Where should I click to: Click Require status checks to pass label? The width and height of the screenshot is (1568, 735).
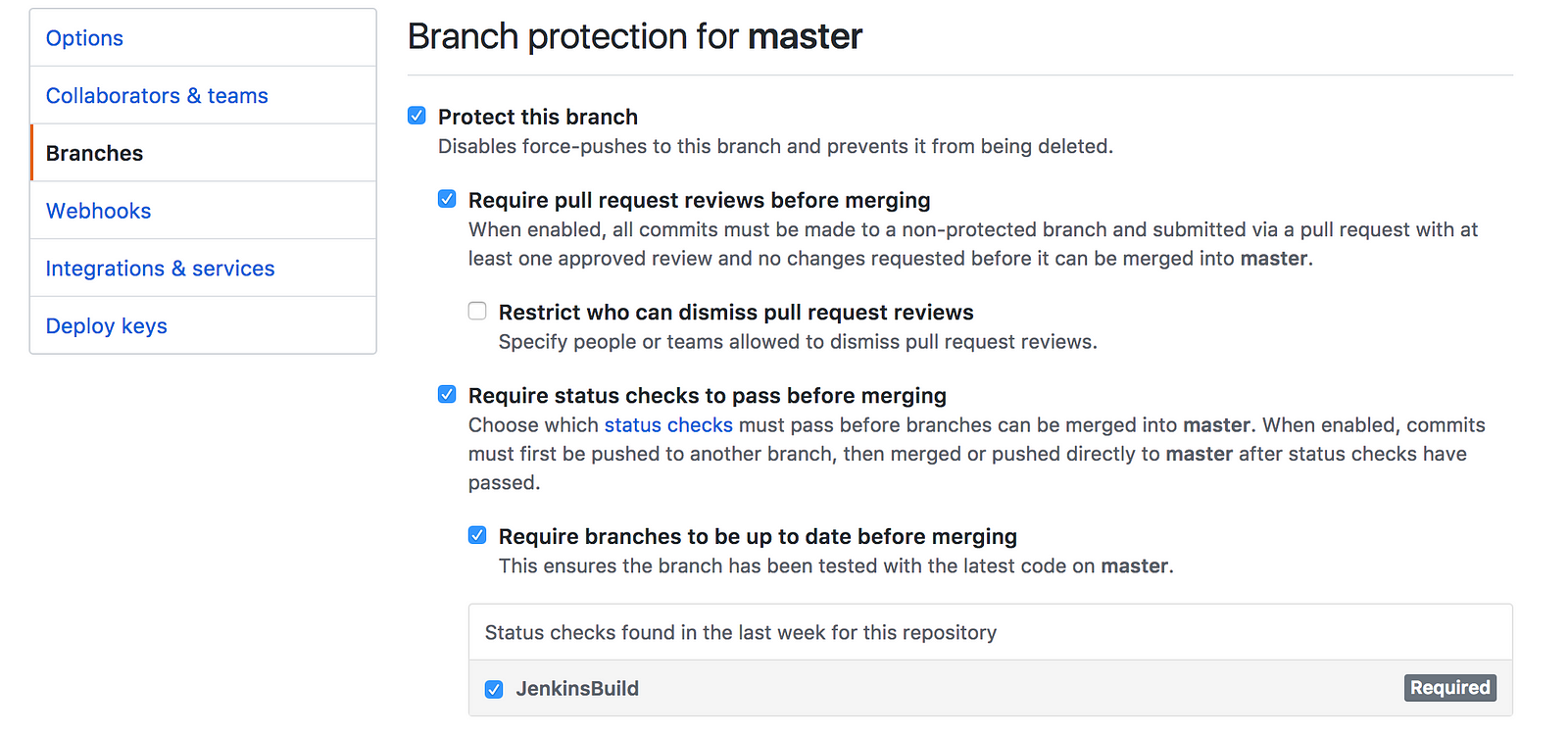(708, 396)
